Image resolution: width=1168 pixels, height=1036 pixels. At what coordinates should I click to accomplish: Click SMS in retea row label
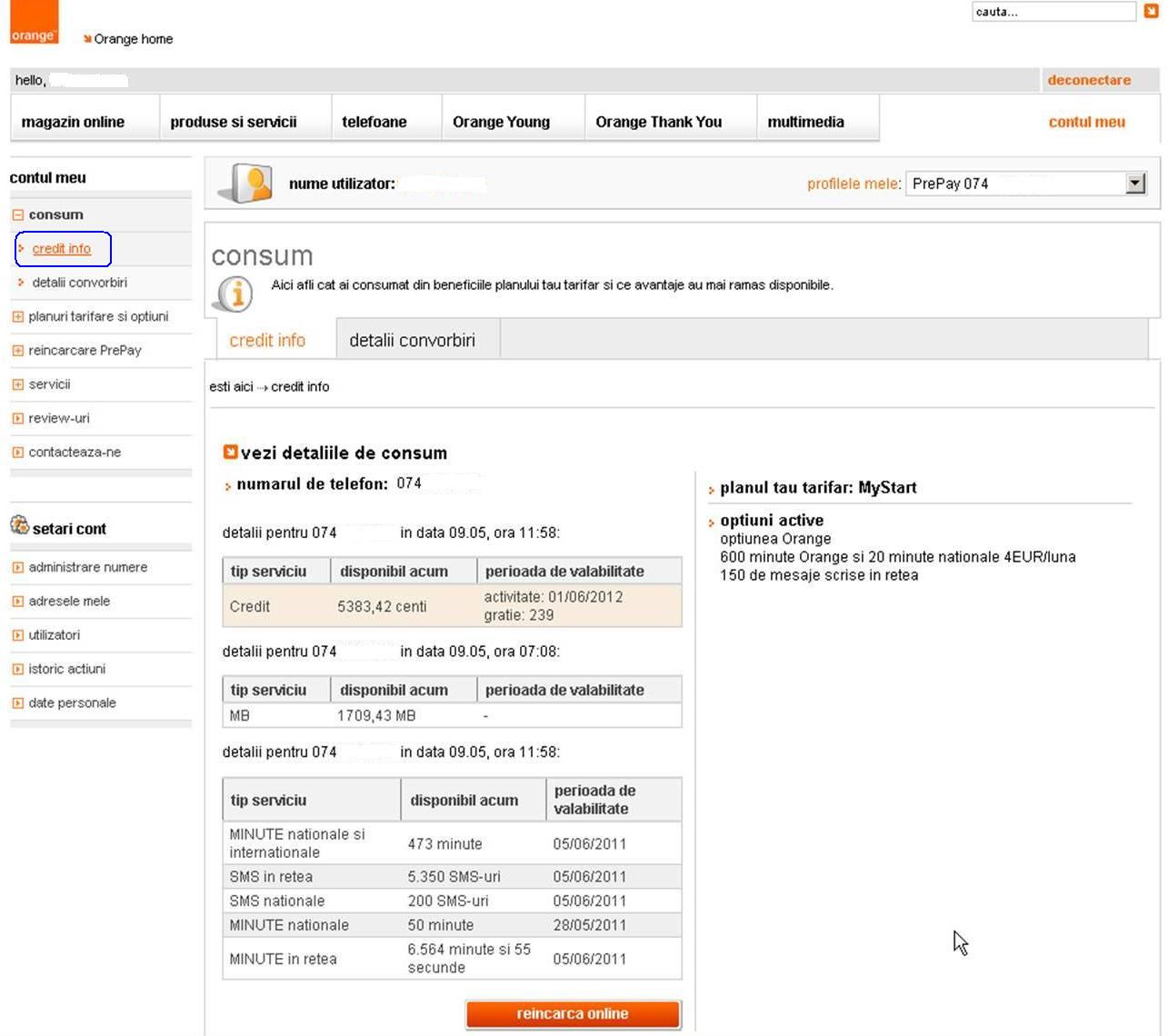click(x=271, y=877)
